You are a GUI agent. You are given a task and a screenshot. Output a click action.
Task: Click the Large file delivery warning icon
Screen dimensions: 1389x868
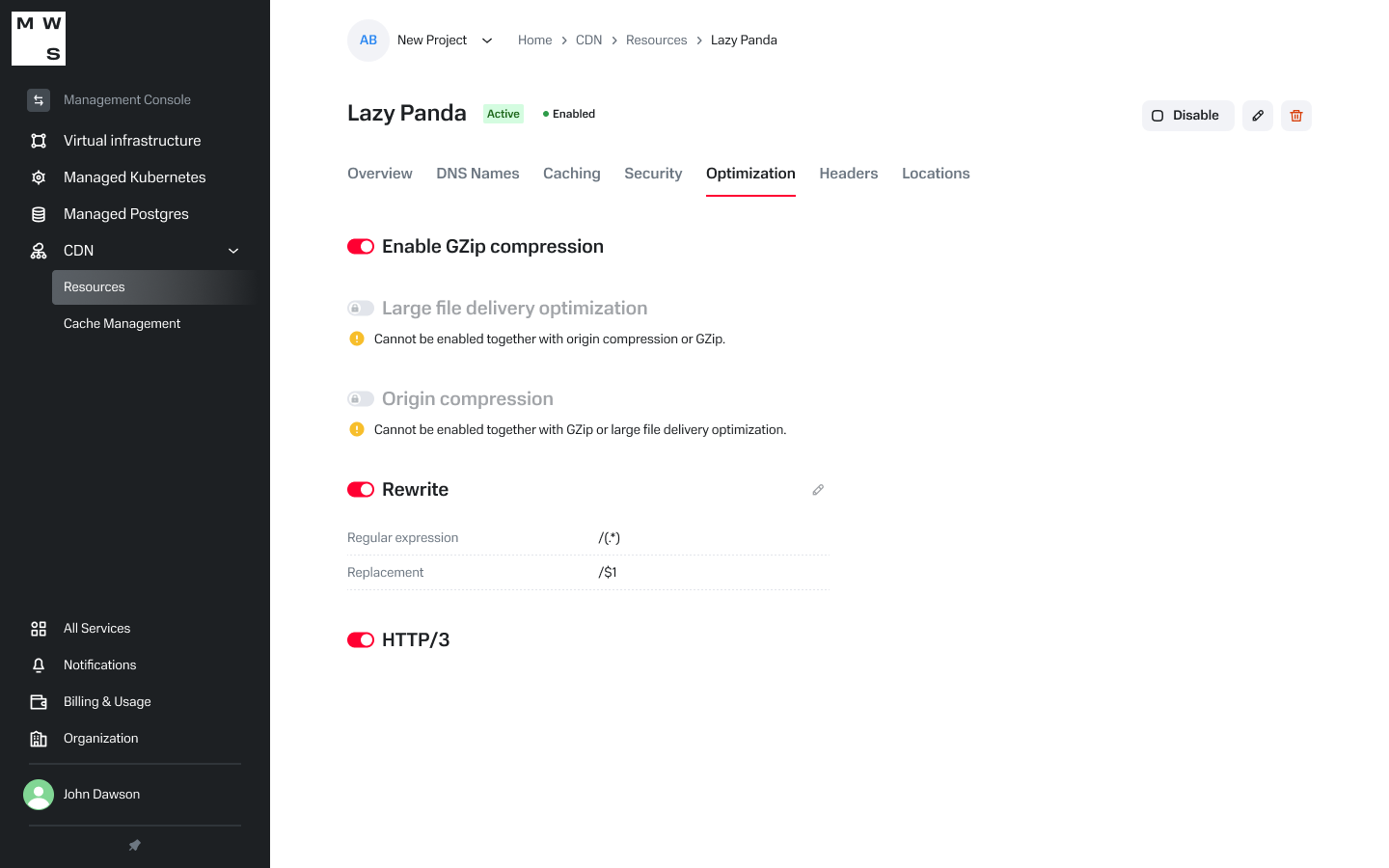357,339
